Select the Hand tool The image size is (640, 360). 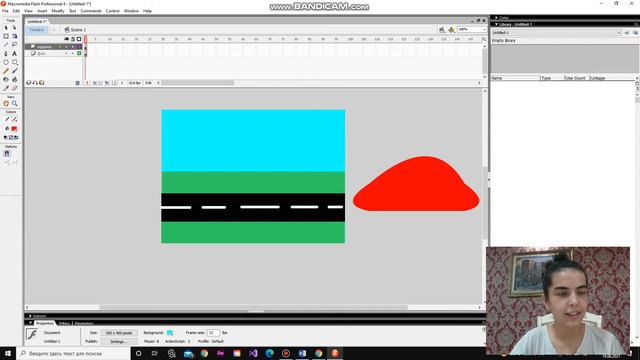coord(6,103)
